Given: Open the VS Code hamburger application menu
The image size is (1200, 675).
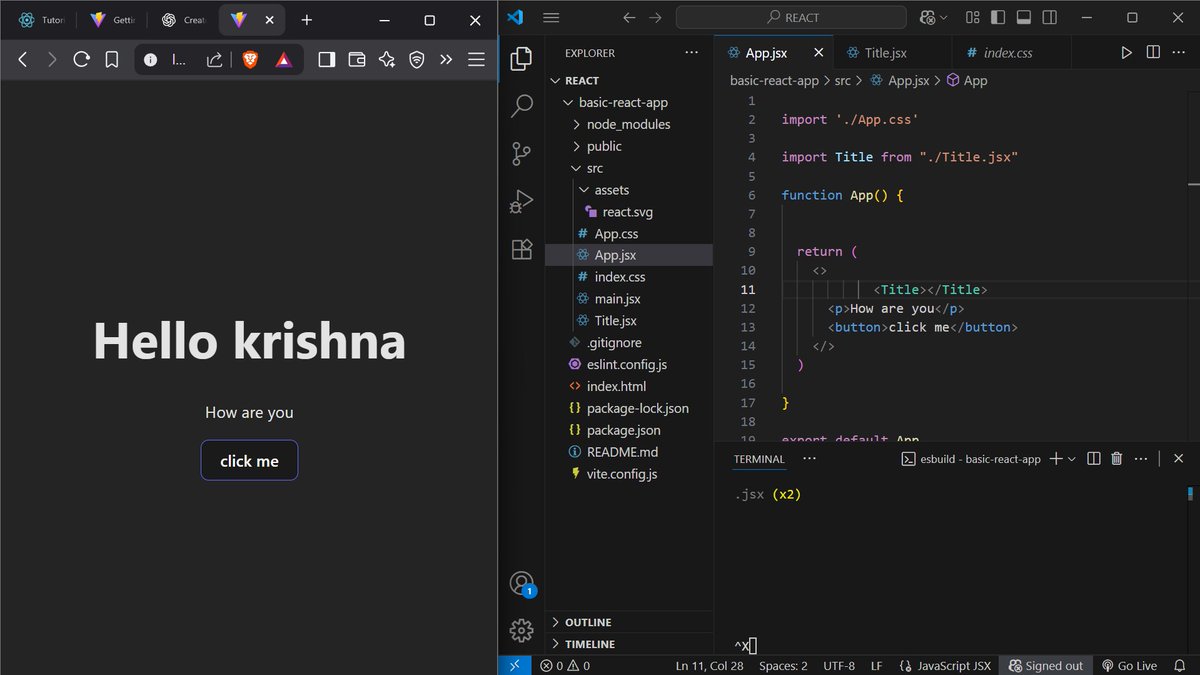Looking at the screenshot, I should (550, 18).
